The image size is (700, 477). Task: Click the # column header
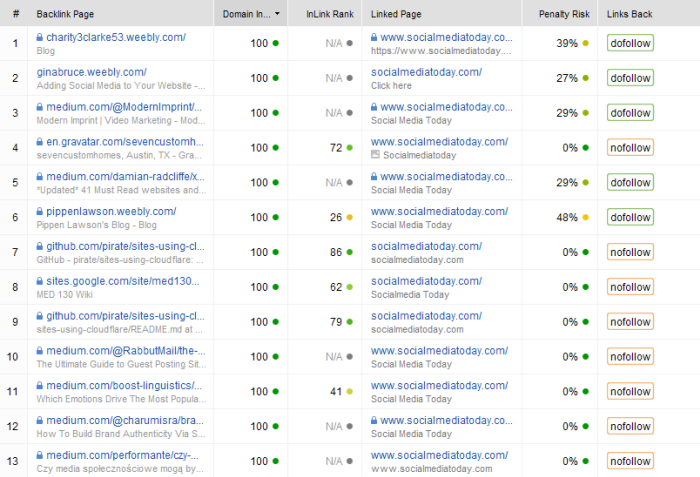point(16,14)
